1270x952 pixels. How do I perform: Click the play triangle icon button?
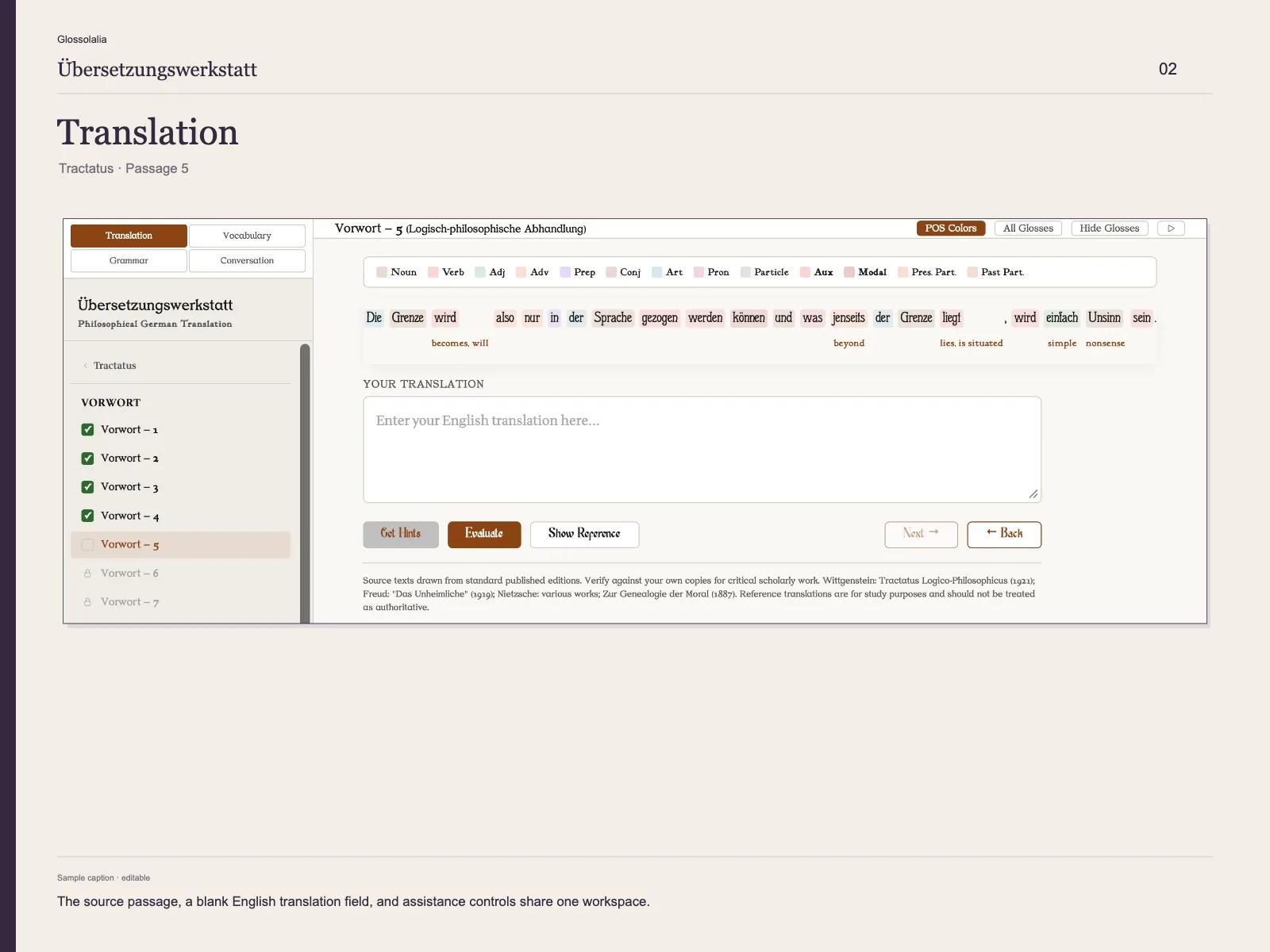(x=1171, y=228)
